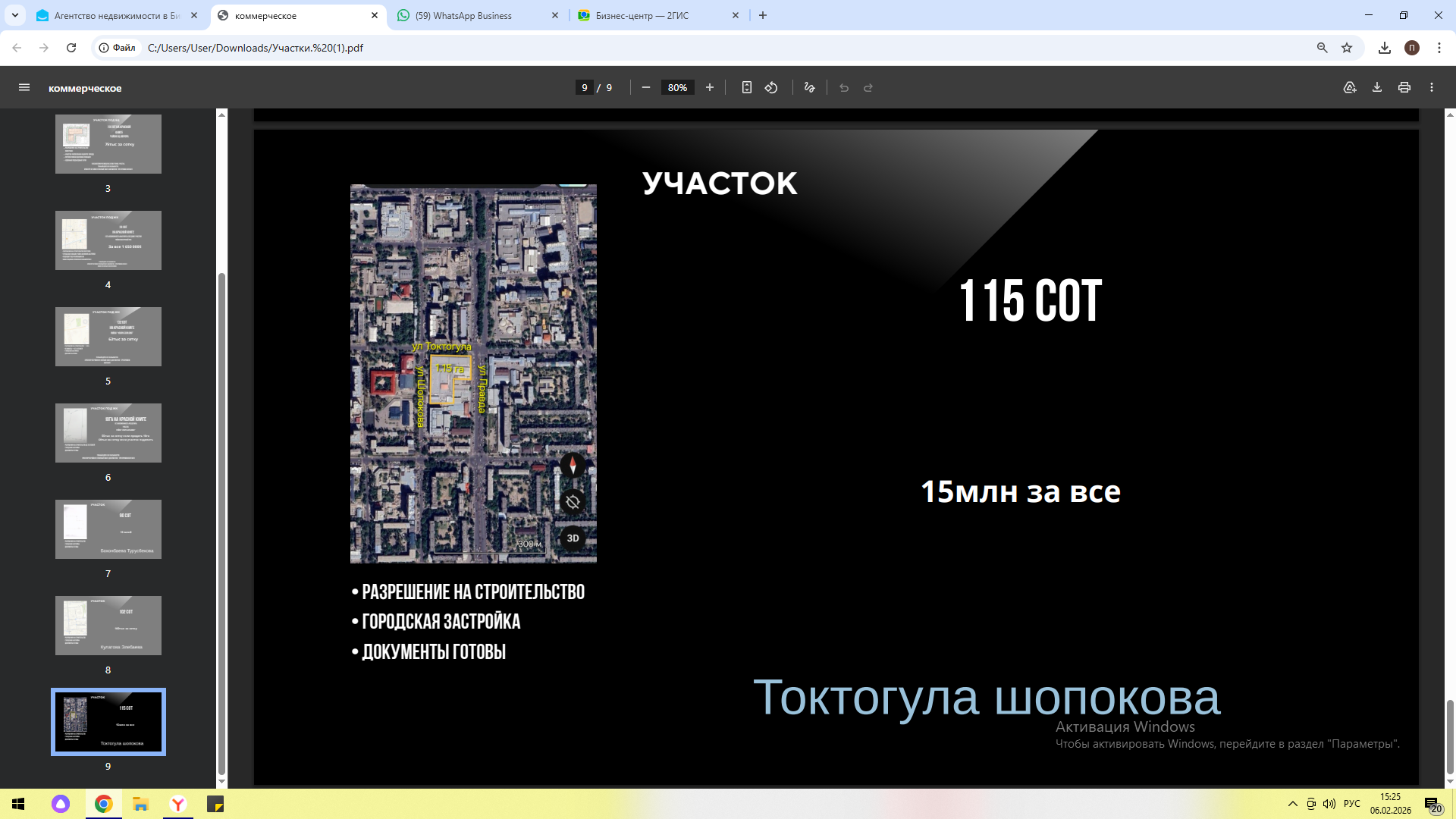
Task: Save the PDF to Google Drive
Action: (x=1349, y=87)
